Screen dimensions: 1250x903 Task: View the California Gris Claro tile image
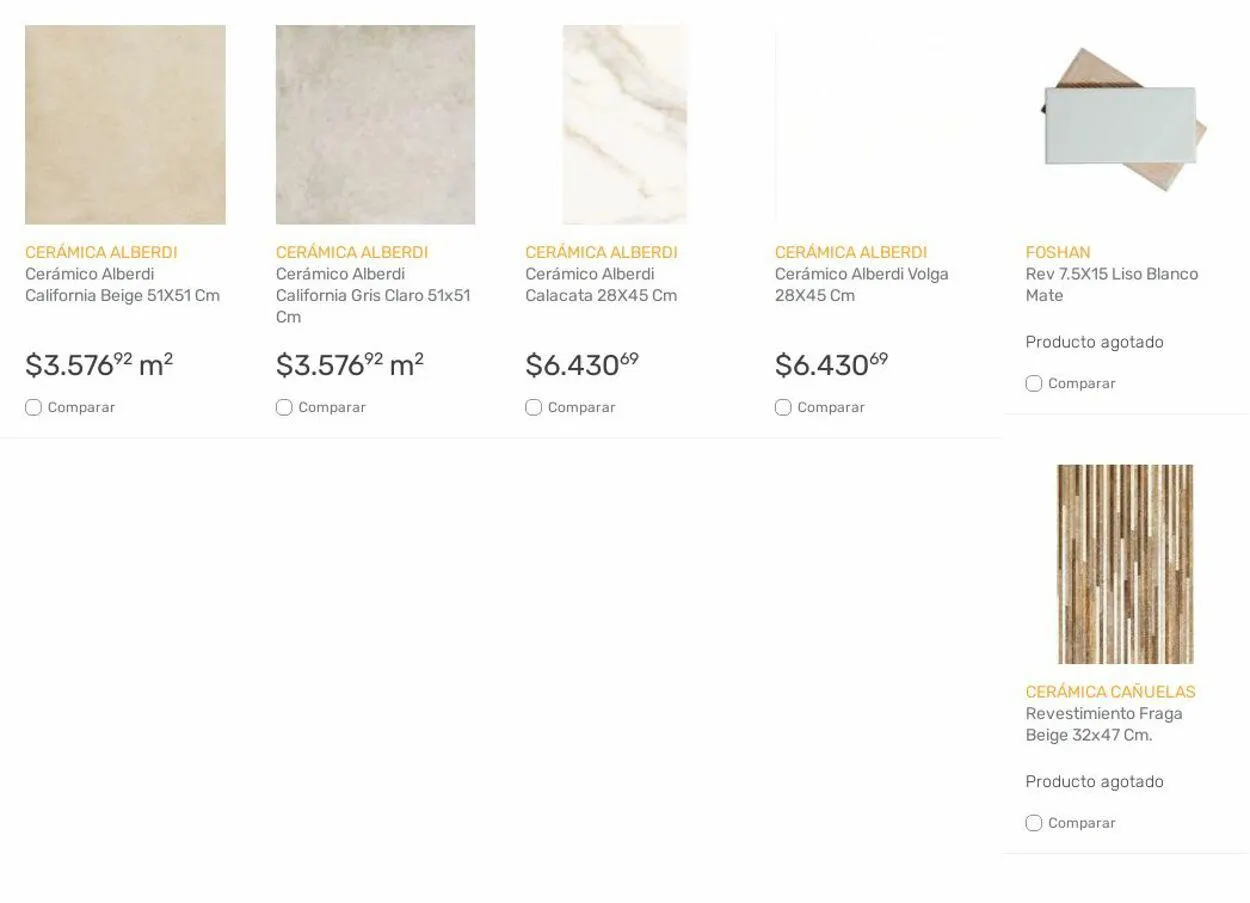(375, 125)
